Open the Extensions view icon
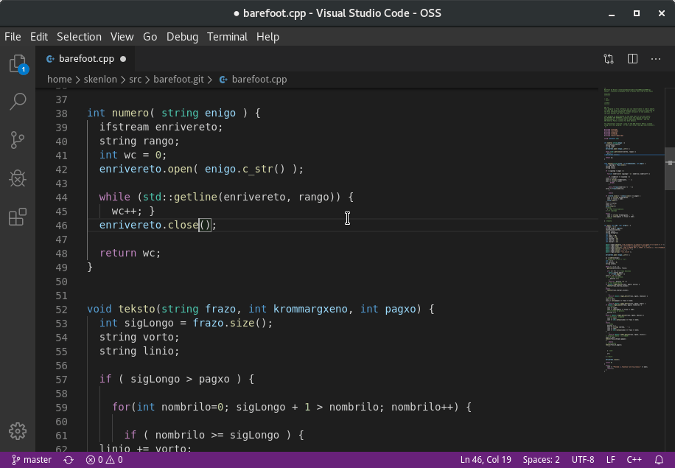 [x=17, y=217]
